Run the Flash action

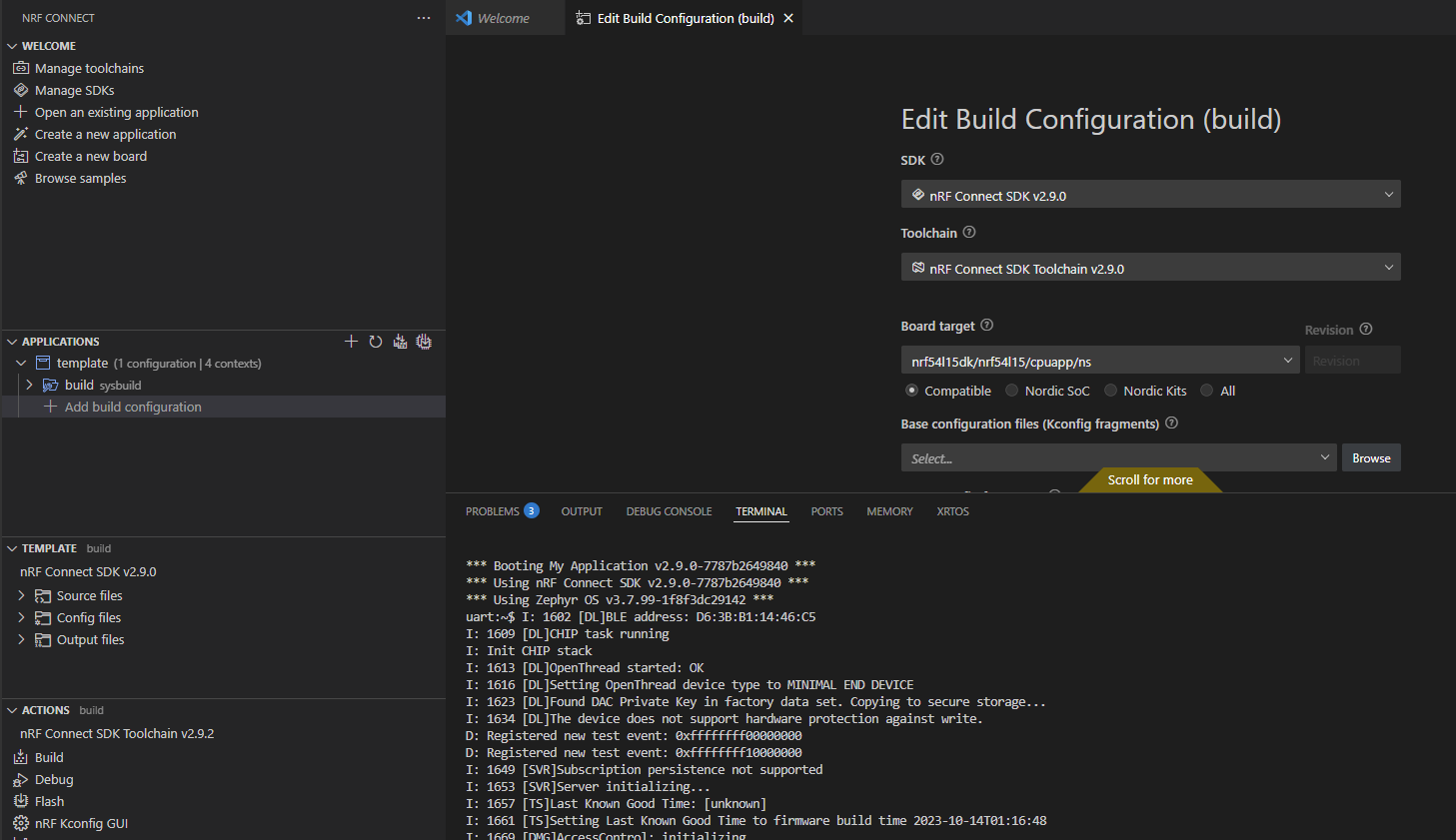tap(49, 801)
